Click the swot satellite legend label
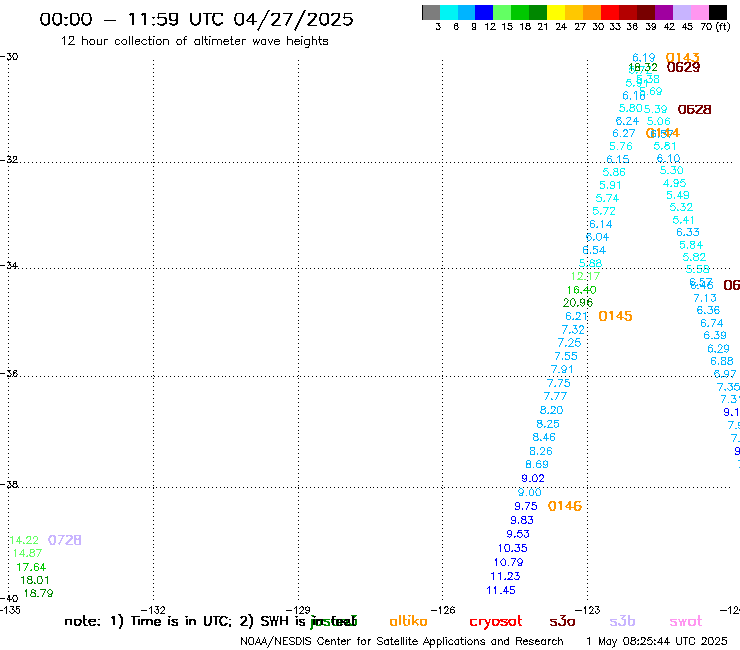This screenshot has height=650, width=740. [x=686, y=621]
